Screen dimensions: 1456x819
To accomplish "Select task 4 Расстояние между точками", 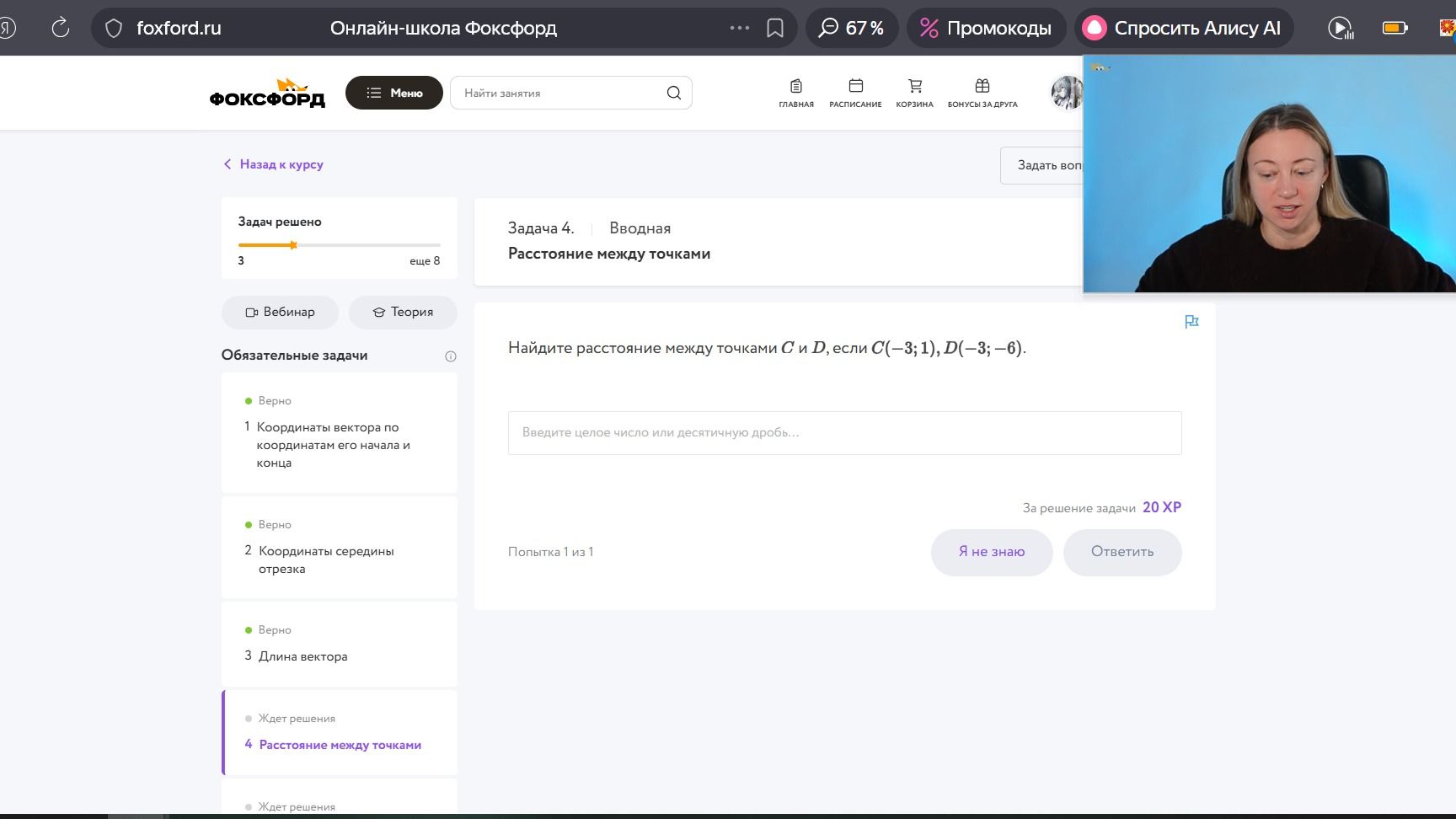I will click(340, 732).
